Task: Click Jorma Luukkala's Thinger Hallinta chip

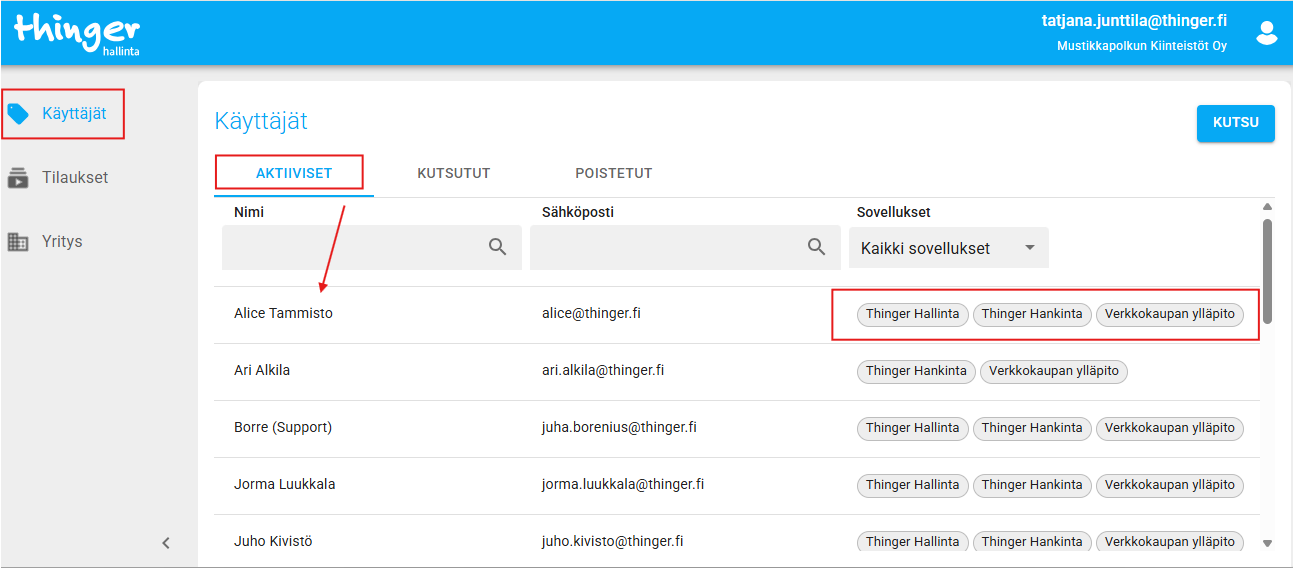Action: pos(912,485)
